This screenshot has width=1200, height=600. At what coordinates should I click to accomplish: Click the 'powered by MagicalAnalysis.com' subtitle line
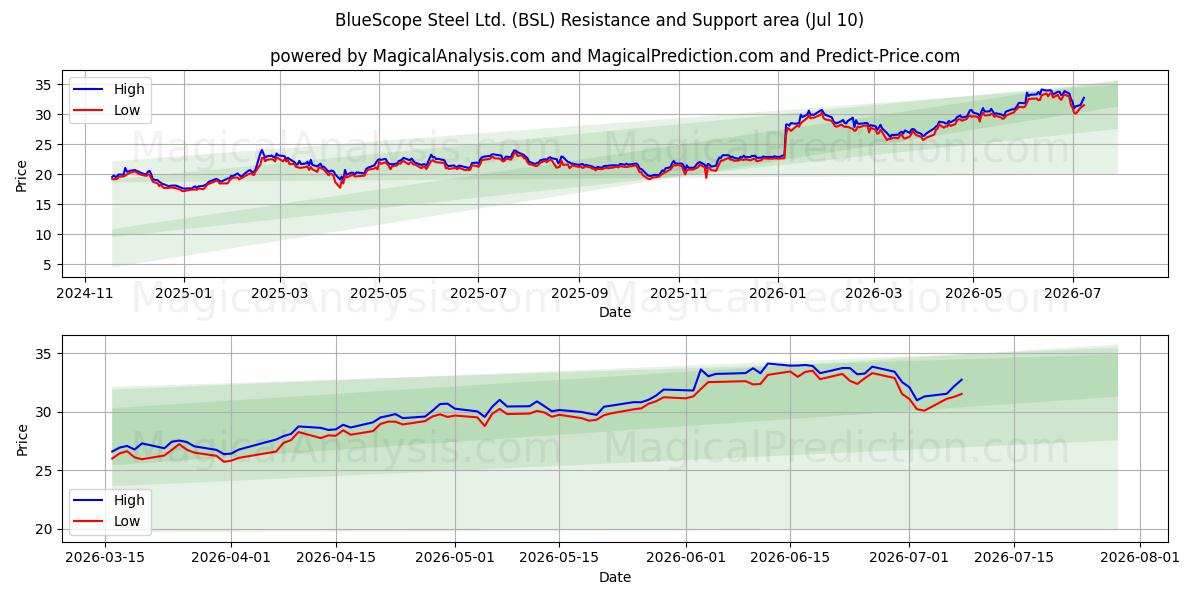tap(614, 56)
